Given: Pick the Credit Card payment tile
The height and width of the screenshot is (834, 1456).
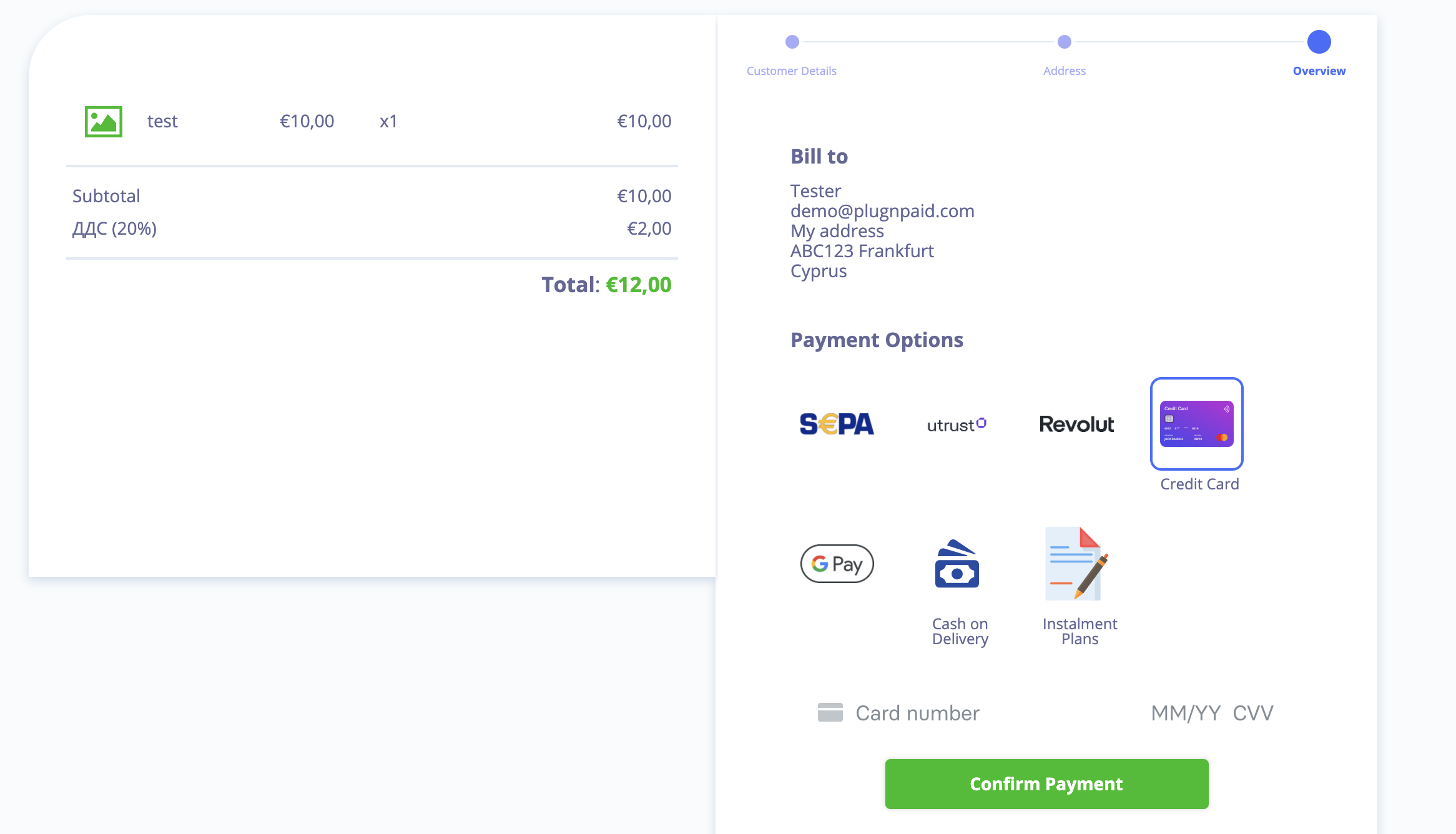Looking at the screenshot, I should point(1196,423).
